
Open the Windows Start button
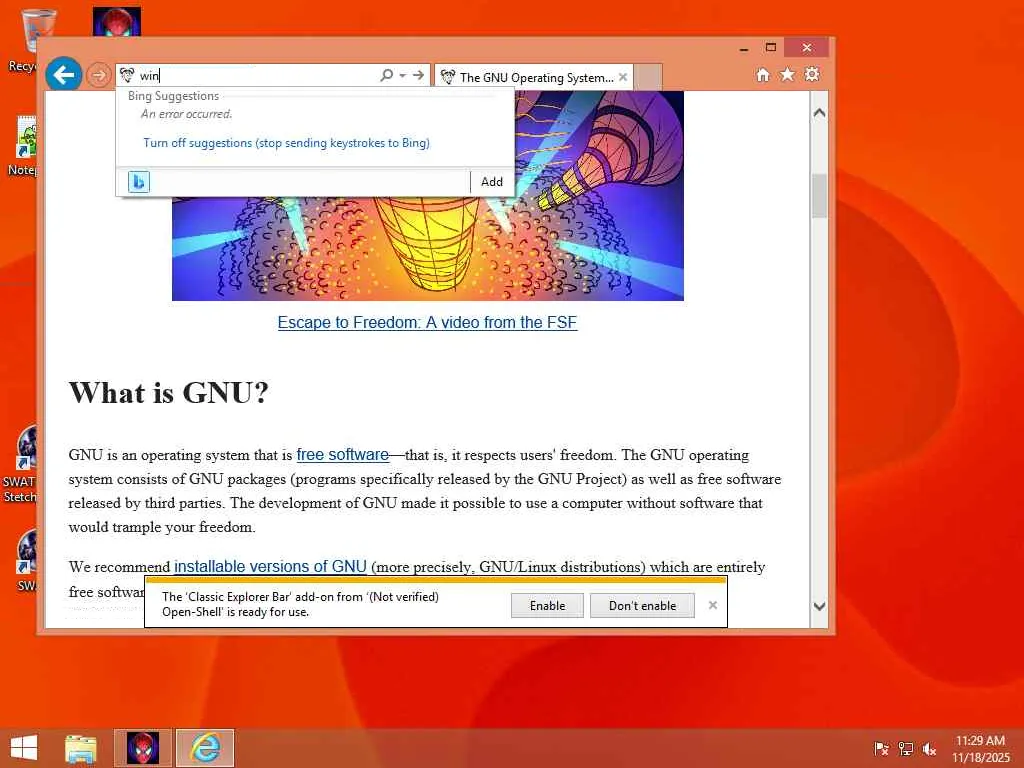pos(24,748)
